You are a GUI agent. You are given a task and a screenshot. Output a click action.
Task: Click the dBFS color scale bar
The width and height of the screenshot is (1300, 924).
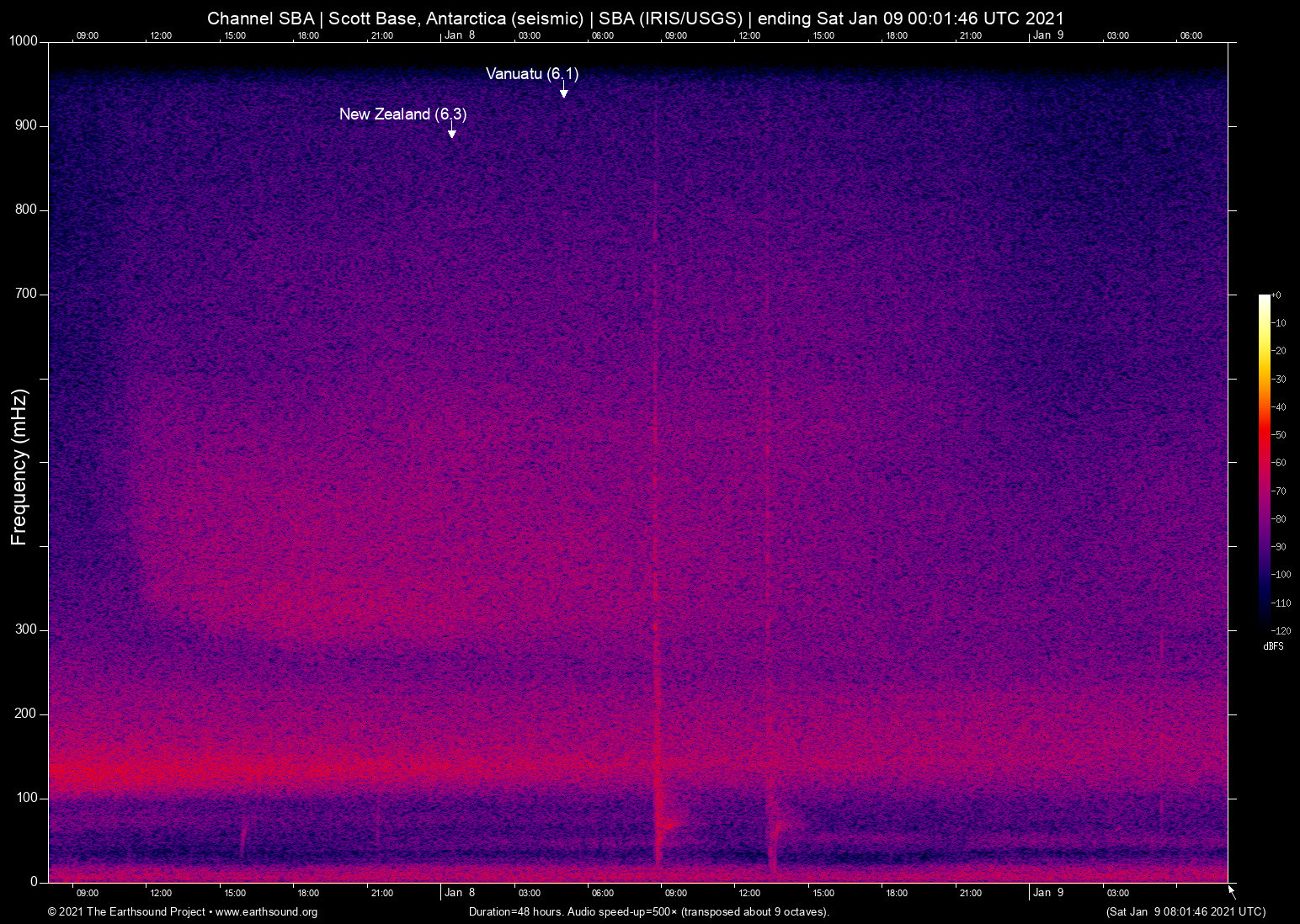tap(1264, 461)
